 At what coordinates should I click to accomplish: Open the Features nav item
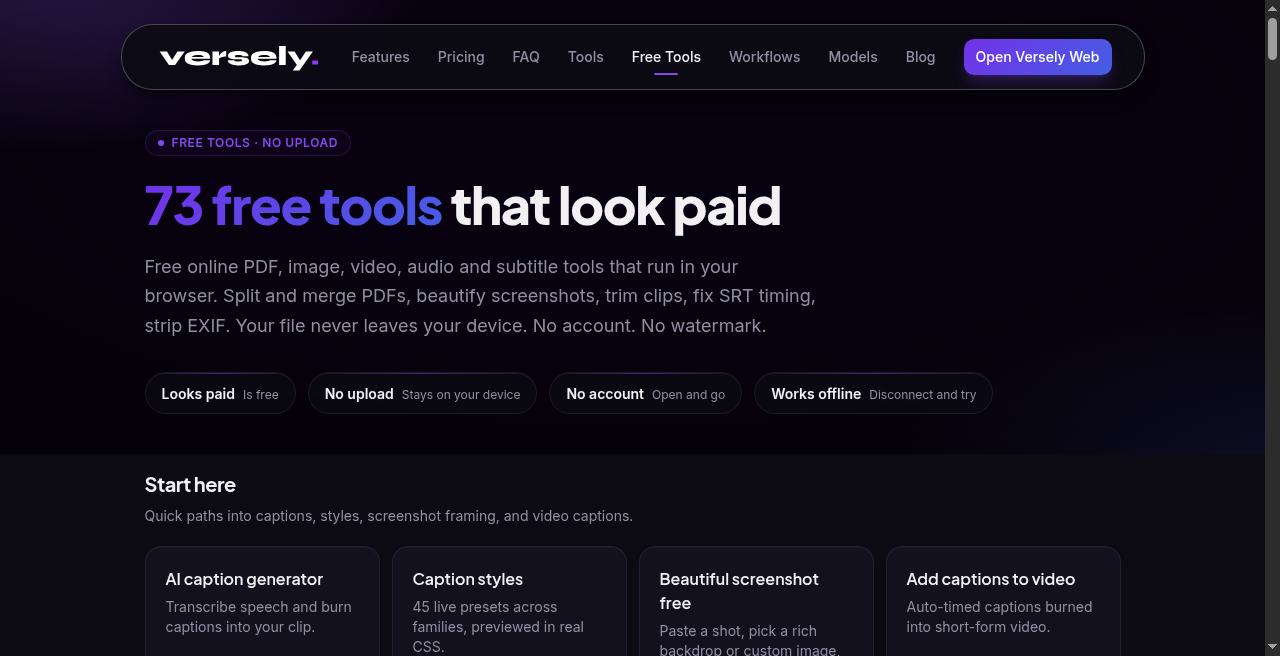coord(380,57)
